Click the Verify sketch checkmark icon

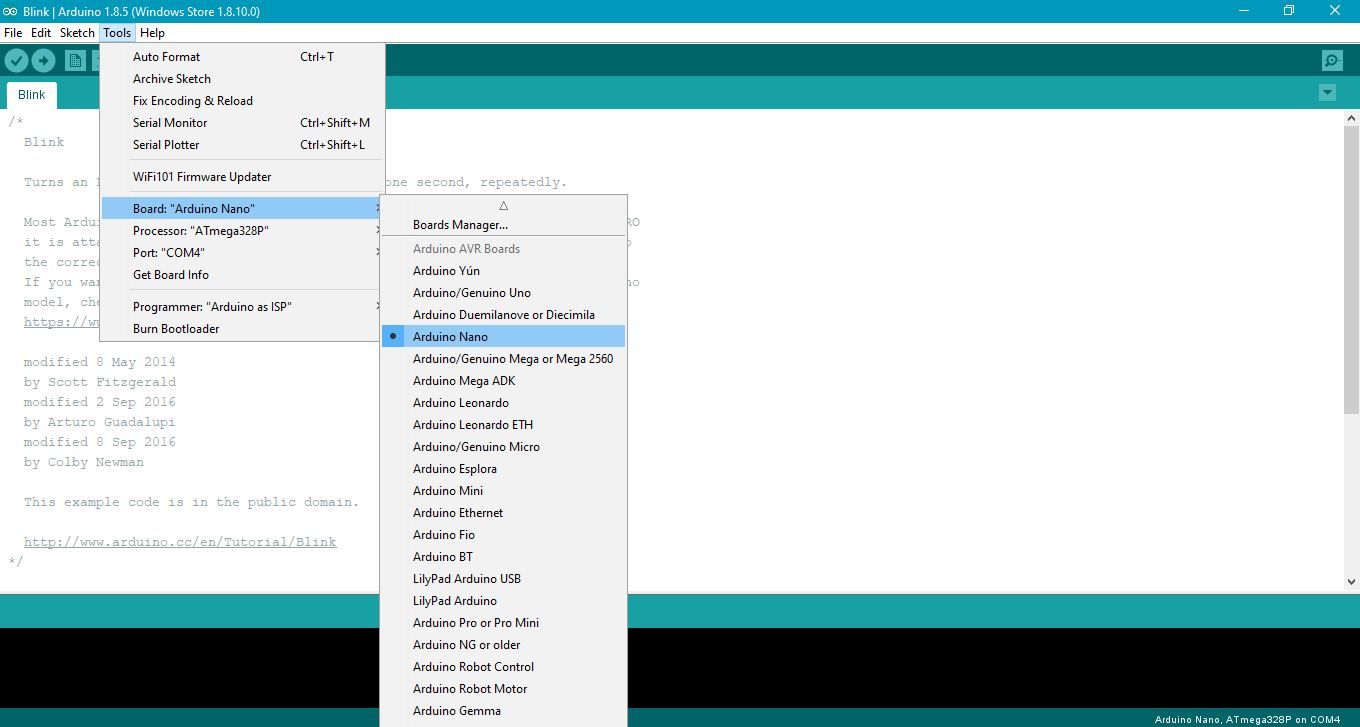coord(16,60)
